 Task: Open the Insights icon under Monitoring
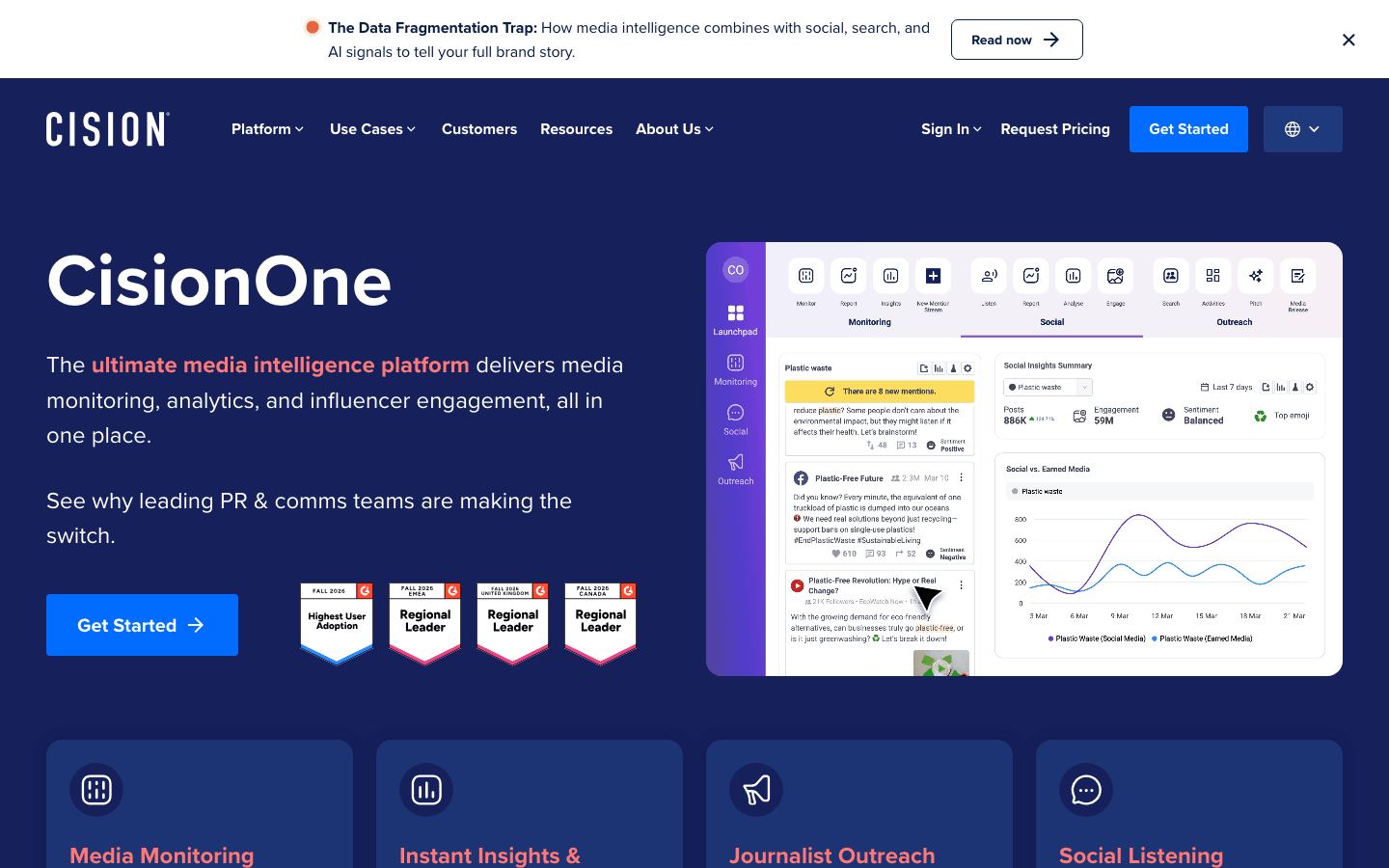pos(890,276)
